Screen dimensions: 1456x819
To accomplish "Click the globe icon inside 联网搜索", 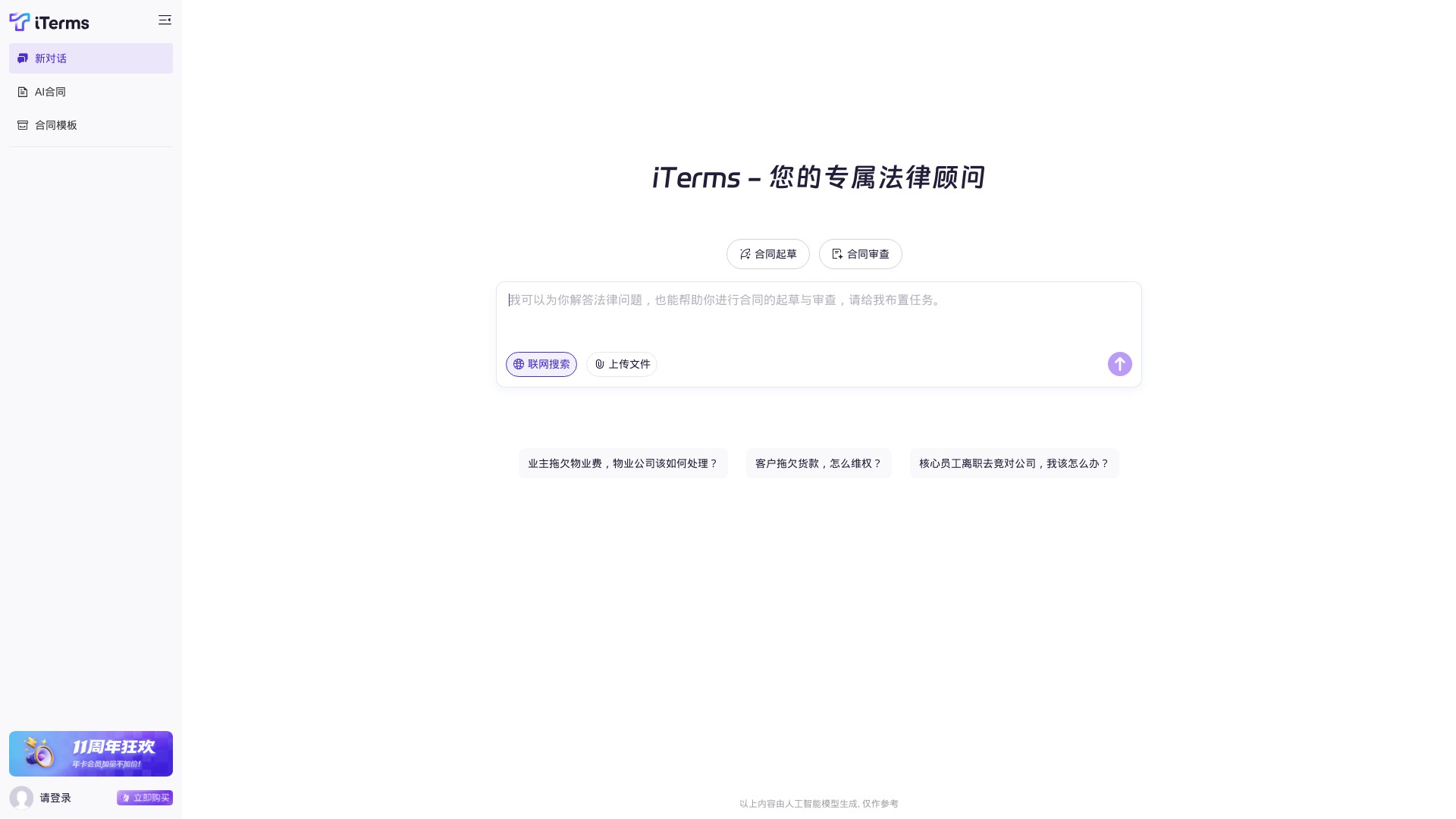I will tap(519, 364).
